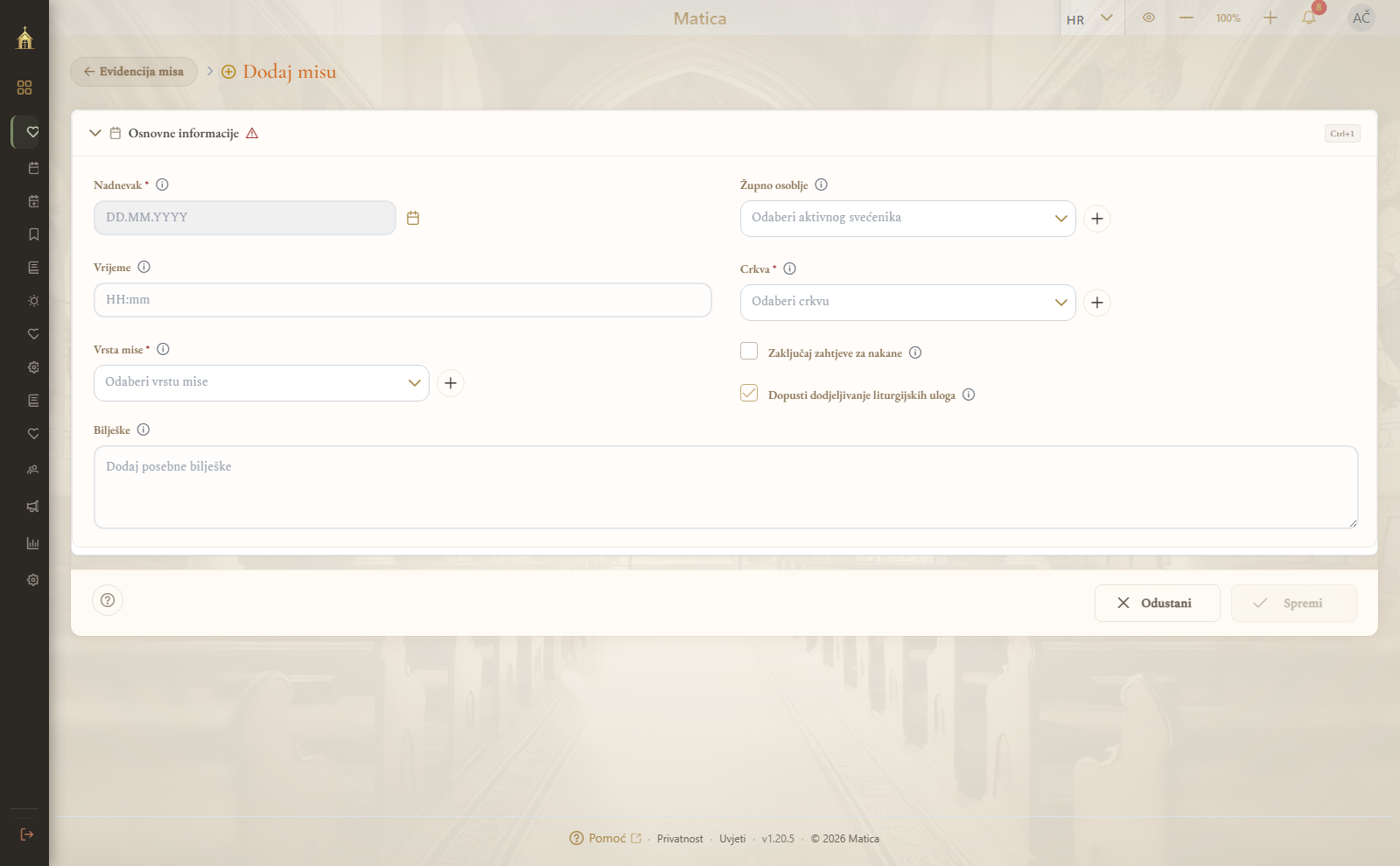Toggle the eye visibility icon in header

(x=1149, y=17)
